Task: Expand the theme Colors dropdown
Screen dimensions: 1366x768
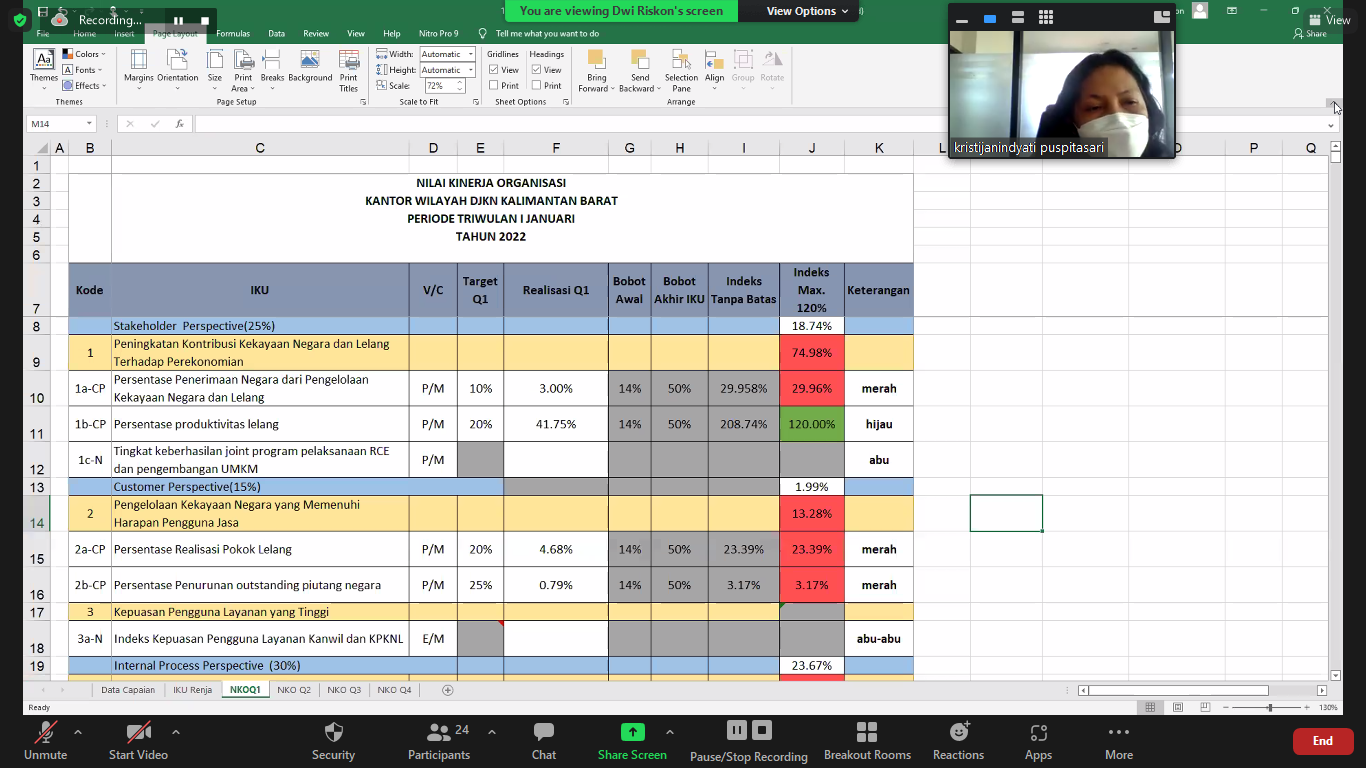Action: tap(84, 54)
